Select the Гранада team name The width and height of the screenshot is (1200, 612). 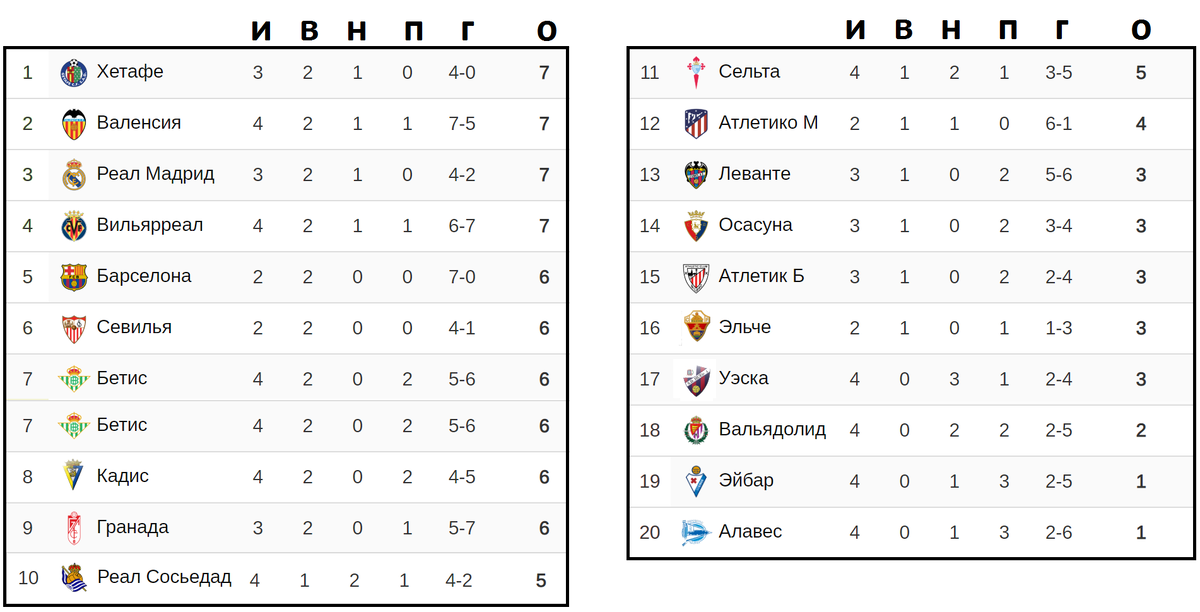click(133, 528)
